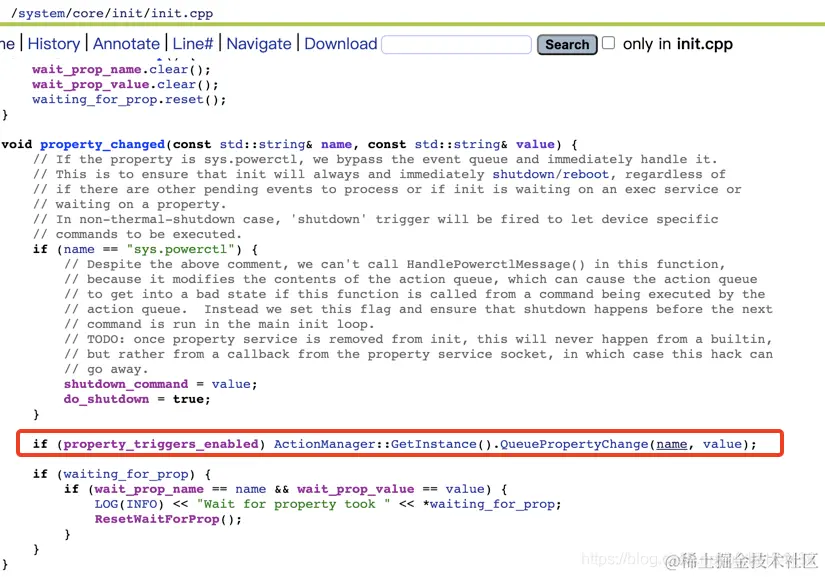Click the "Wait for property took " string
Image resolution: width=825 pixels, height=577 pixels.
293,504
